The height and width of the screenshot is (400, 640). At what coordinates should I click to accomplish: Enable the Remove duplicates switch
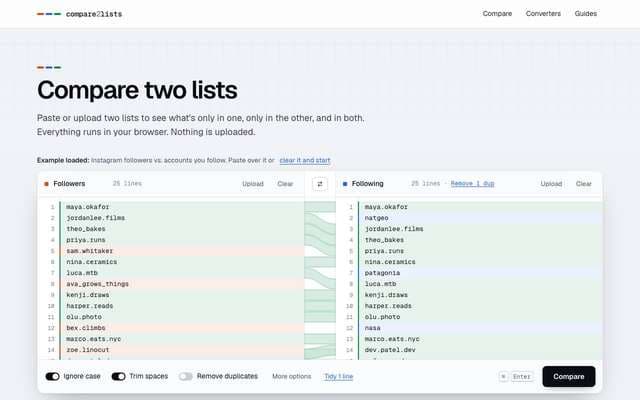click(185, 376)
